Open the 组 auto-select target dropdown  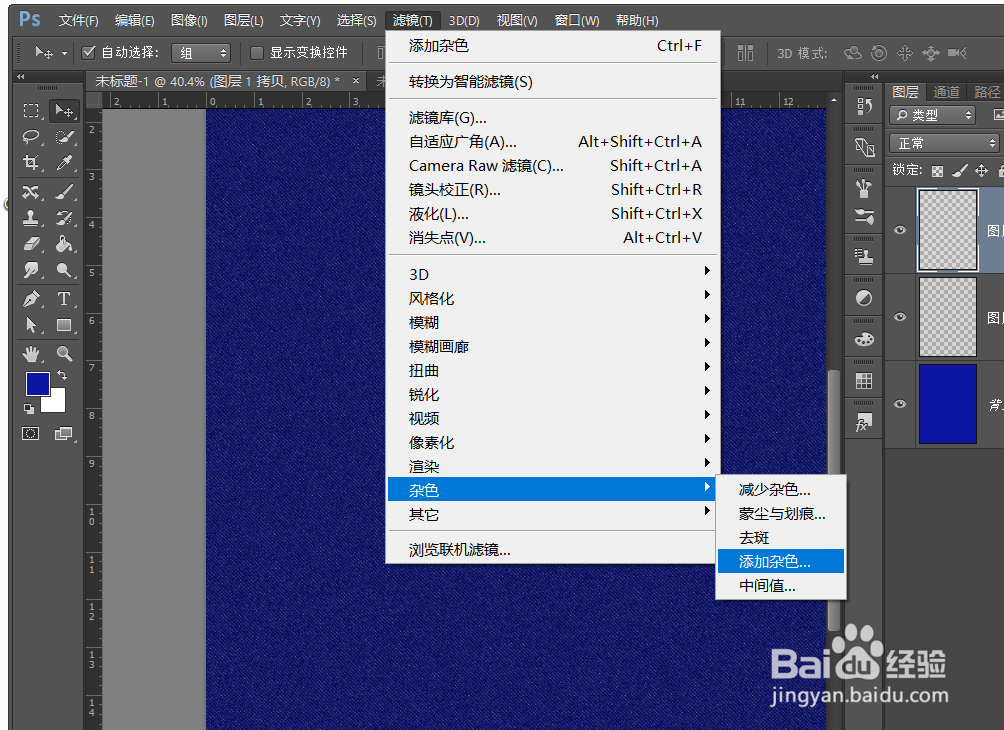tap(200, 52)
